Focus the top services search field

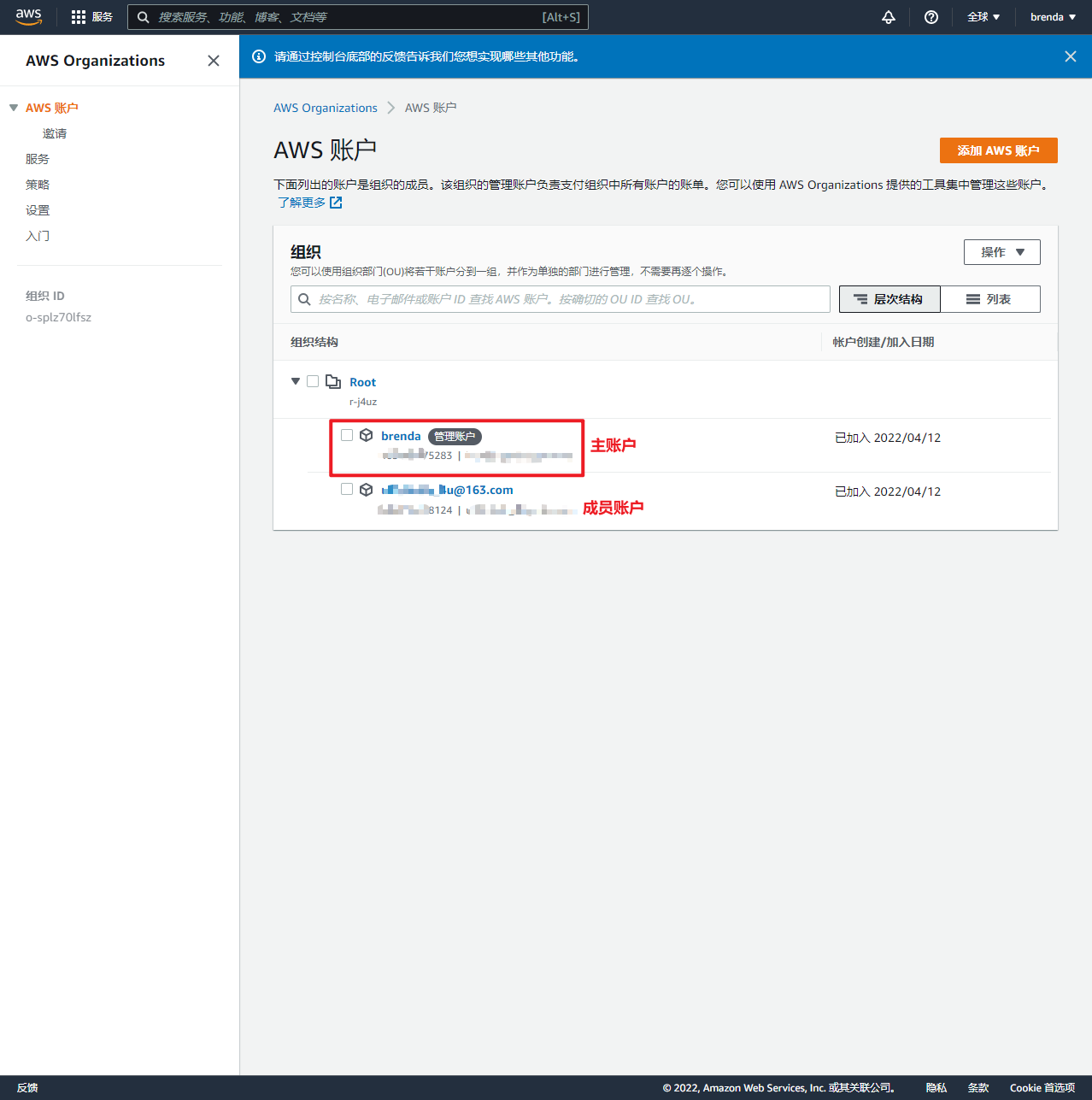[x=358, y=17]
